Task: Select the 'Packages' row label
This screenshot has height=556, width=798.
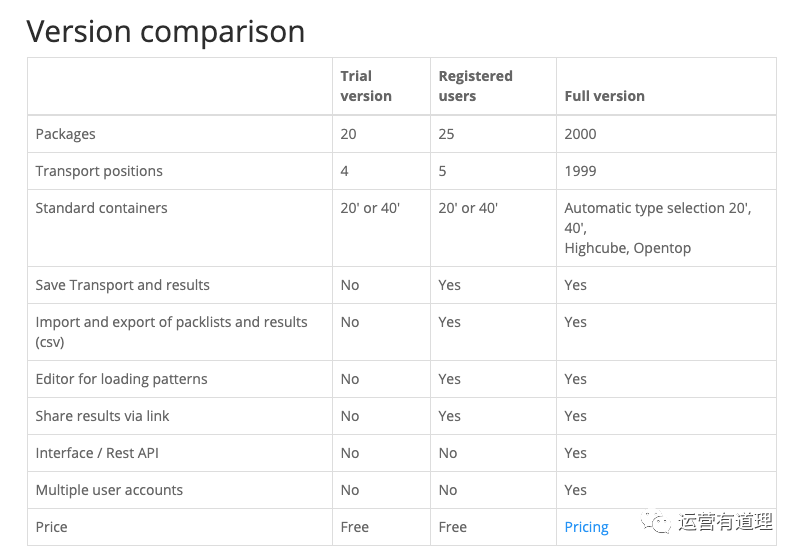Action: 65,134
